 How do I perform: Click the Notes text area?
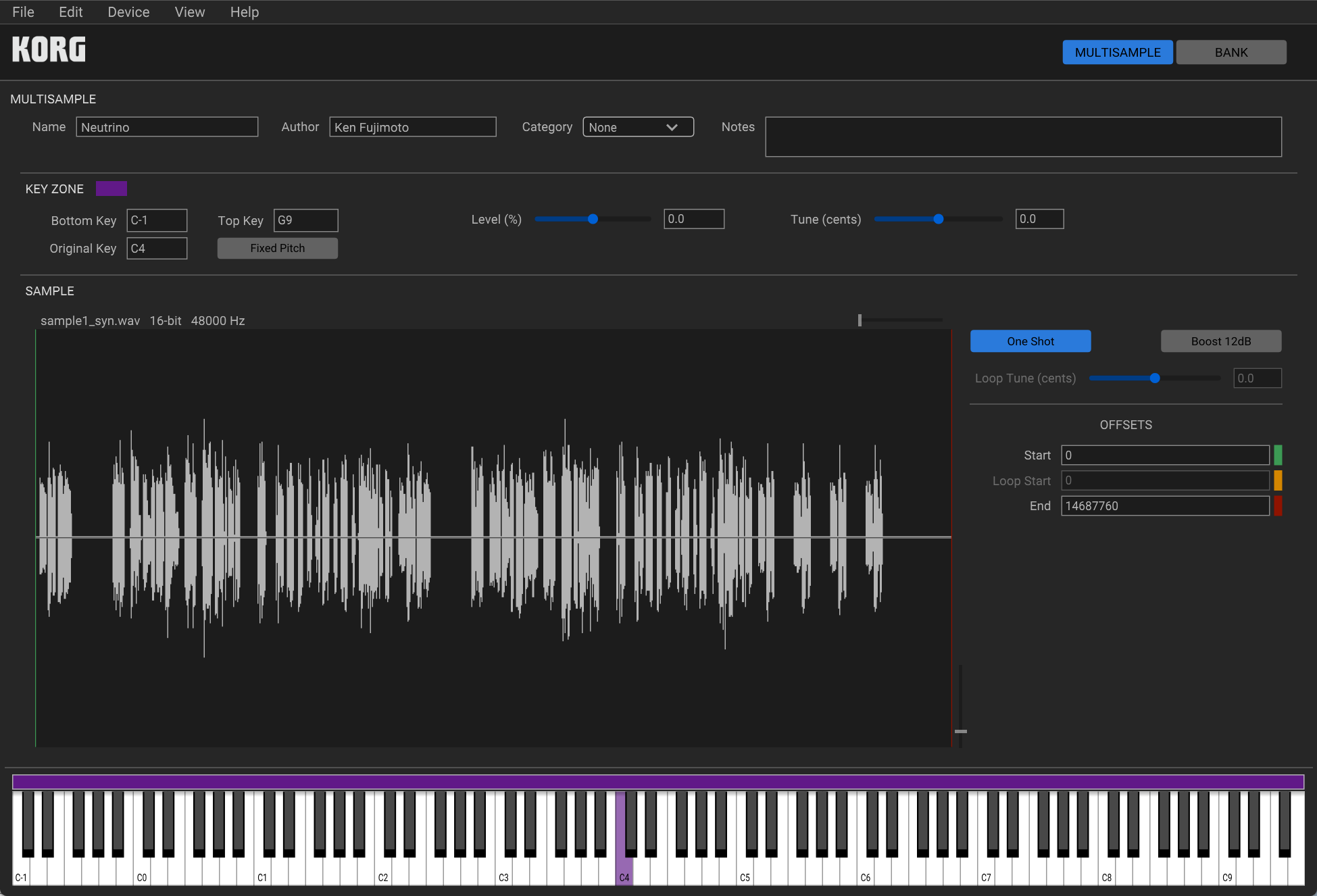(x=1023, y=136)
